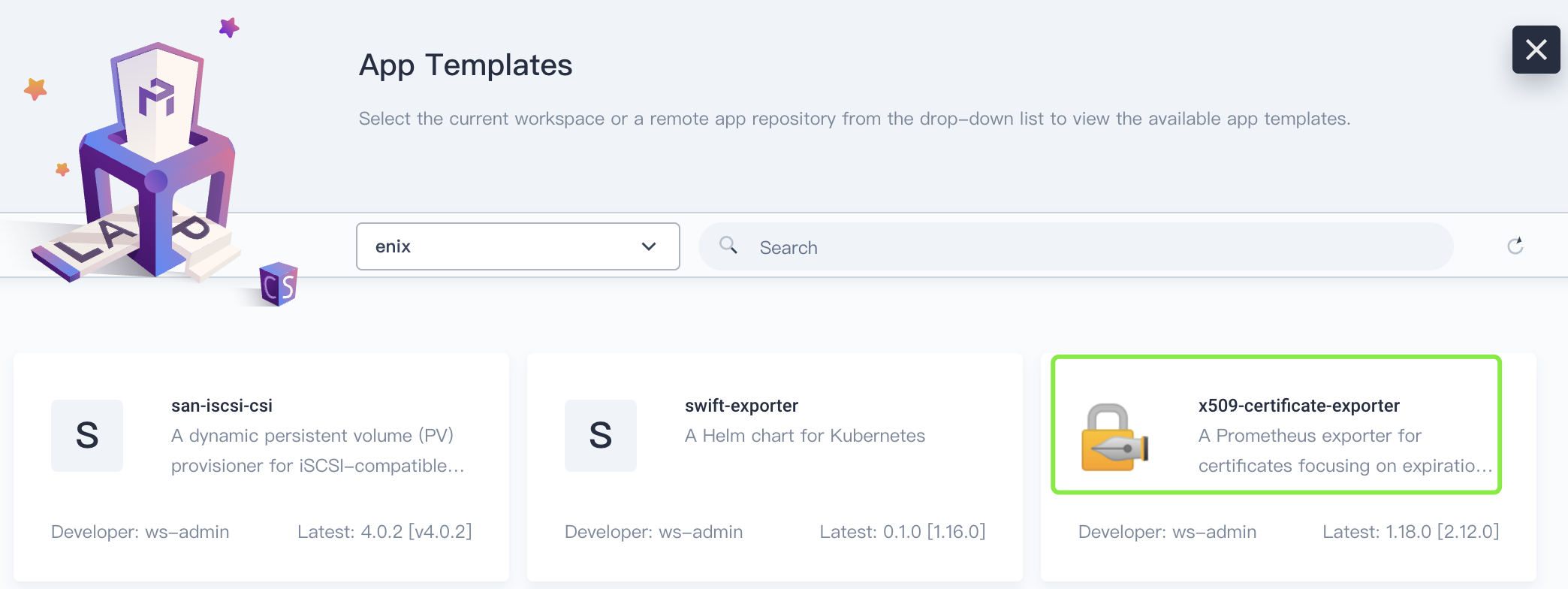Click the swift-exporter placeholder S icon
1568x589 pixels.
tap(601, 436)
